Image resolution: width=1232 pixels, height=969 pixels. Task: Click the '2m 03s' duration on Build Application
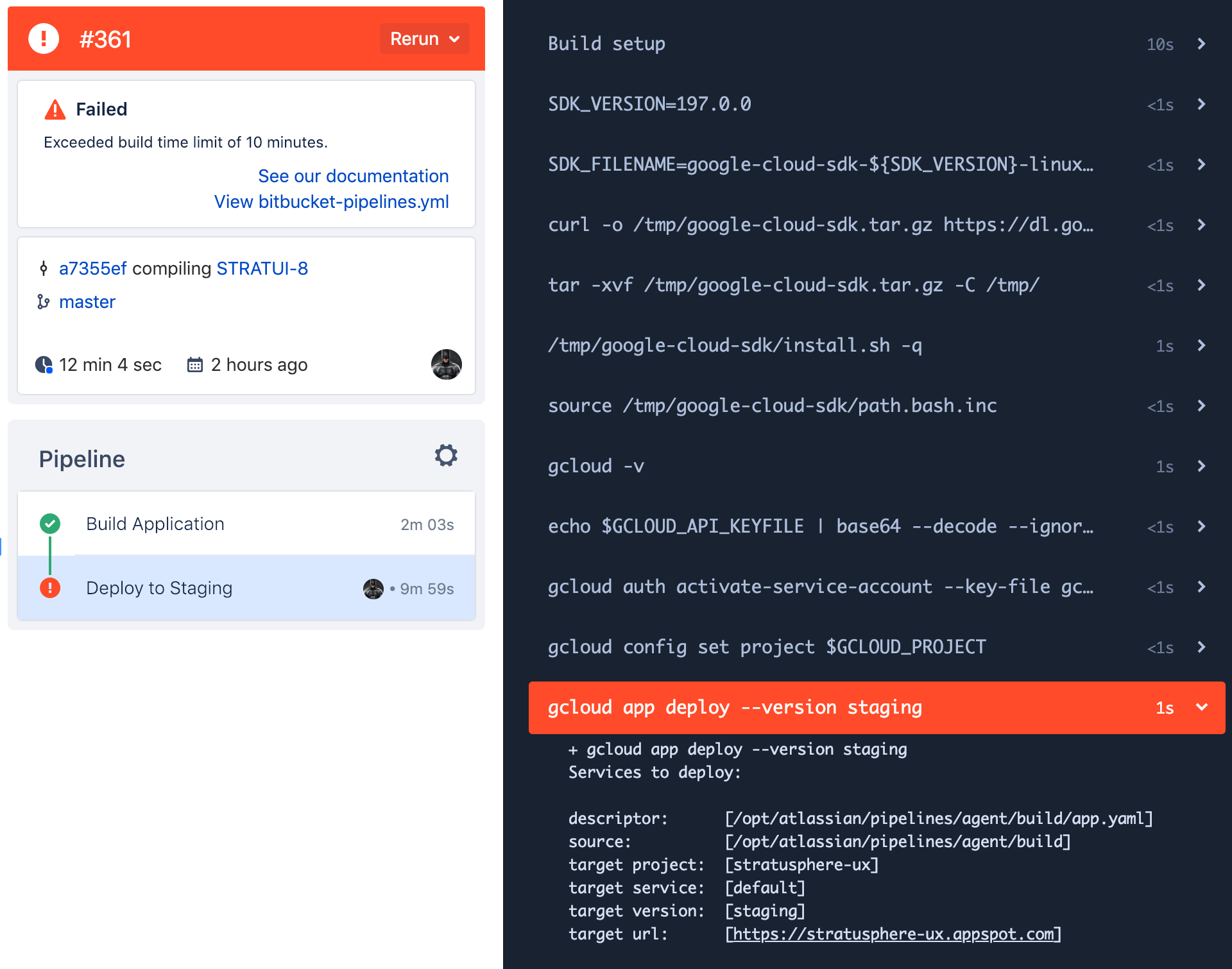(x=427, y=524)
